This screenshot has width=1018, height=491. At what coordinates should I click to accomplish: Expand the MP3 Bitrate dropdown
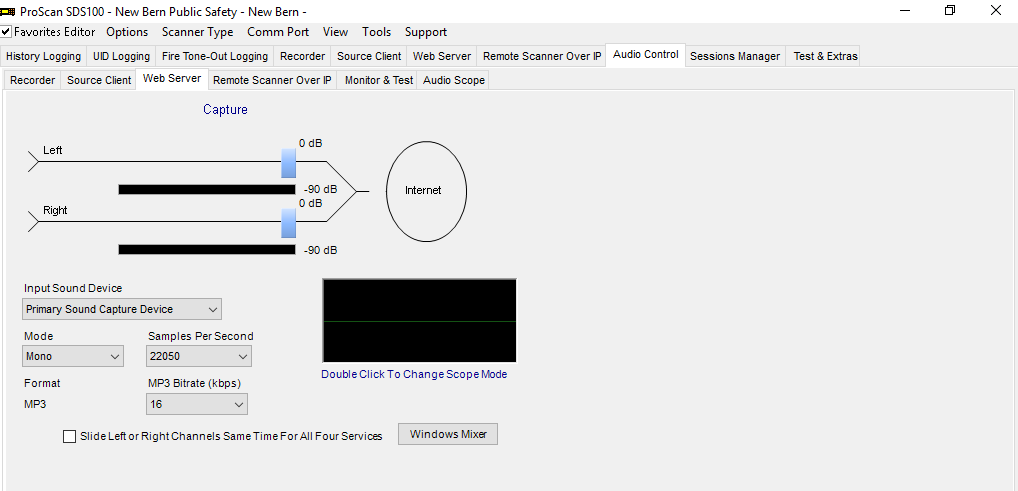click(x=197, y=404)
